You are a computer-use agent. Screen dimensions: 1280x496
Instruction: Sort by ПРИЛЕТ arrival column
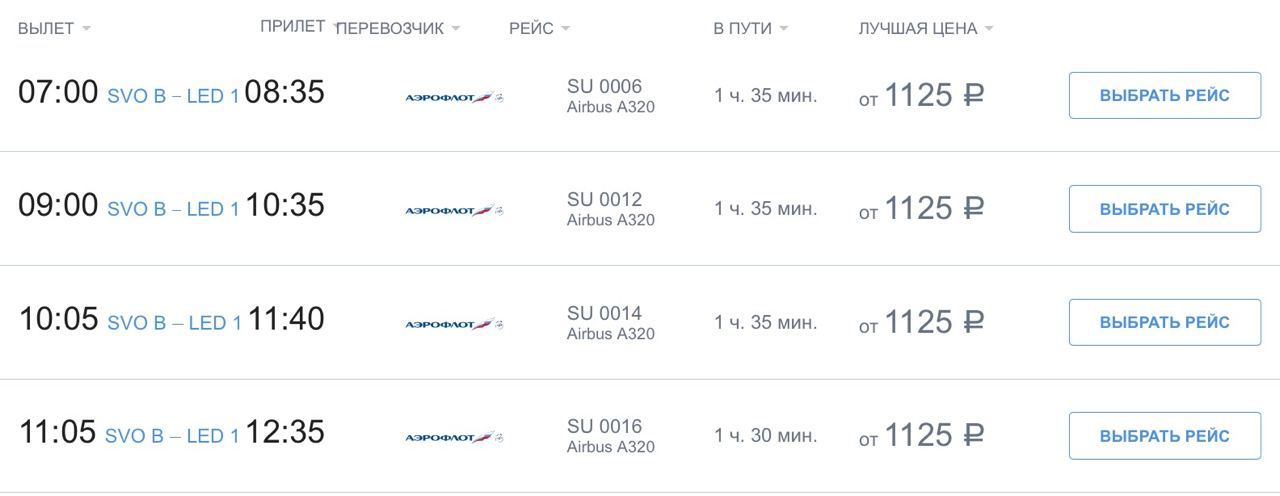[x=297, y=27]
